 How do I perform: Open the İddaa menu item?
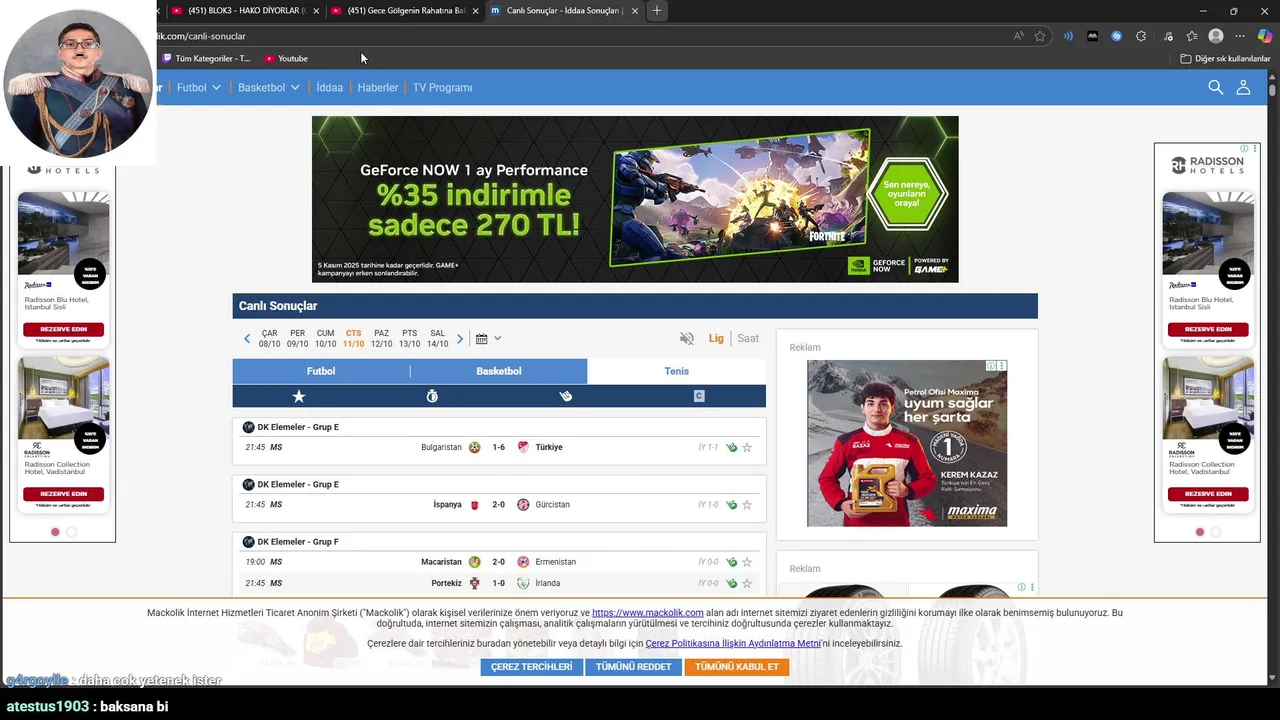click(x=329, y=87)
